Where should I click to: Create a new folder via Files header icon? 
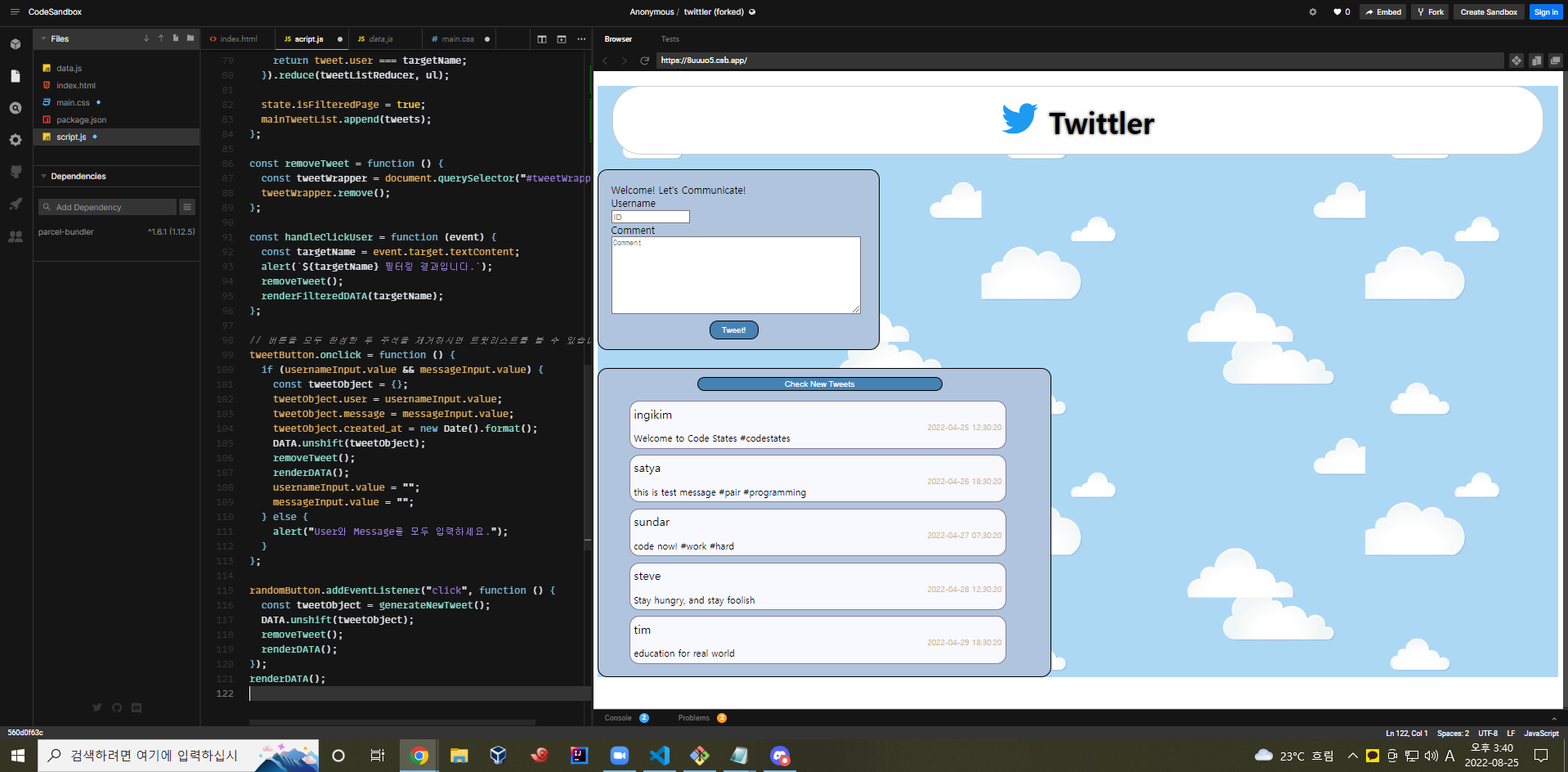(190, 38)
